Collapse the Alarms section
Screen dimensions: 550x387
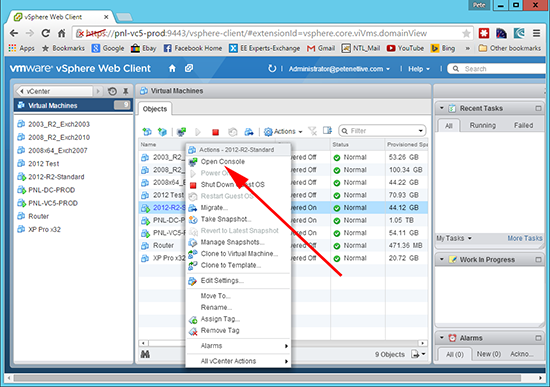point(442,338)
